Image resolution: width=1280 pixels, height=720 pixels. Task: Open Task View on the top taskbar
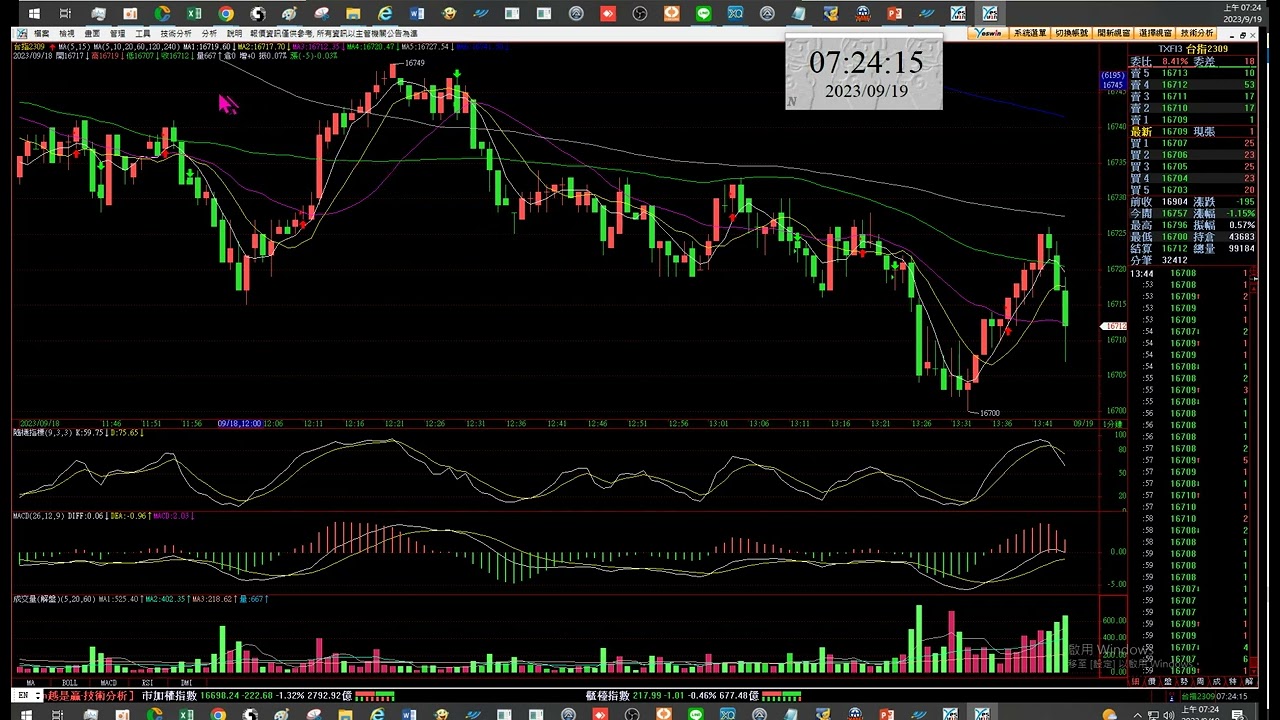pyautogui.click(x=66, y=13)
